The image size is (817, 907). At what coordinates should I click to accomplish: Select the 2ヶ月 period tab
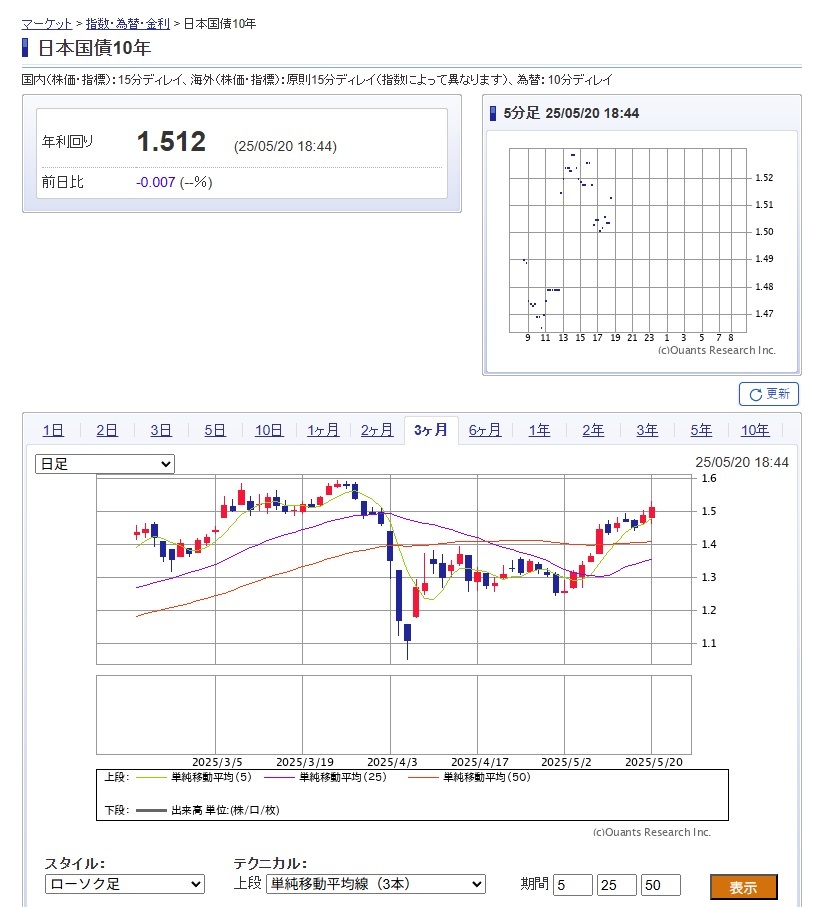coord(377,430)
